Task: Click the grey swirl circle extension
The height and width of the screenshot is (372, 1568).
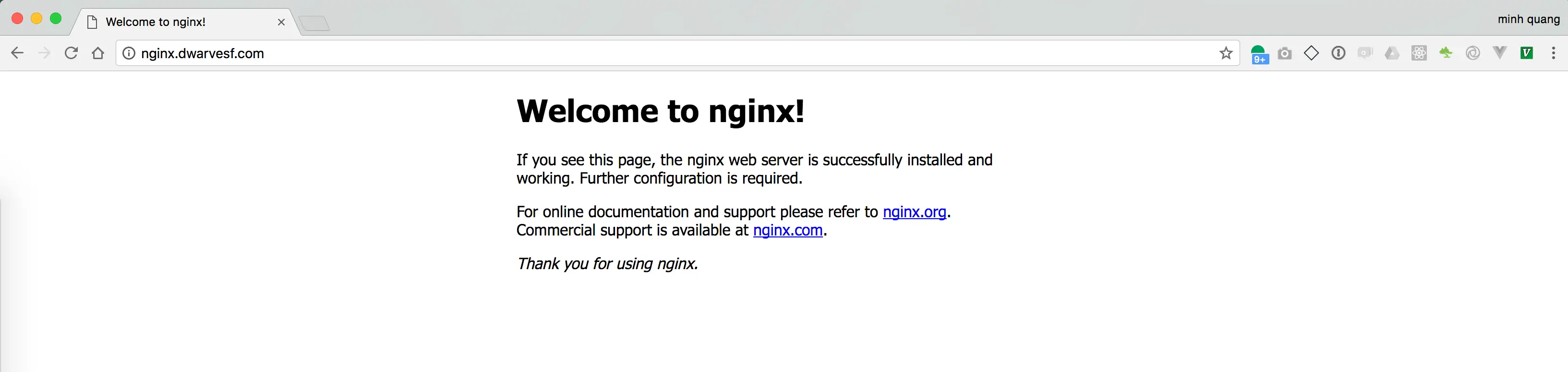Action: coord(1472,53)
